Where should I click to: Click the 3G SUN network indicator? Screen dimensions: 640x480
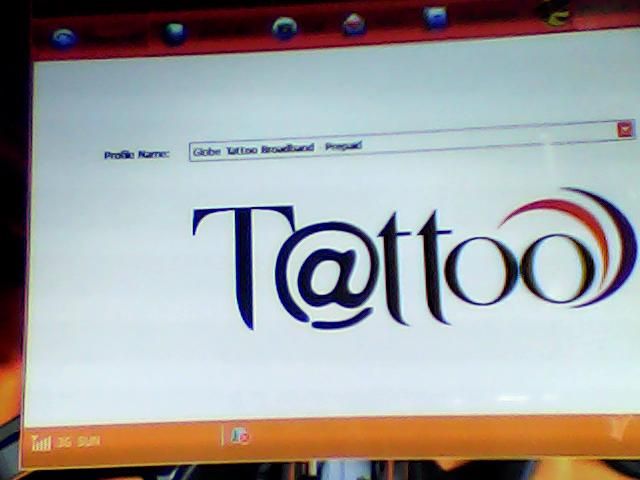(x=77, y=441)
